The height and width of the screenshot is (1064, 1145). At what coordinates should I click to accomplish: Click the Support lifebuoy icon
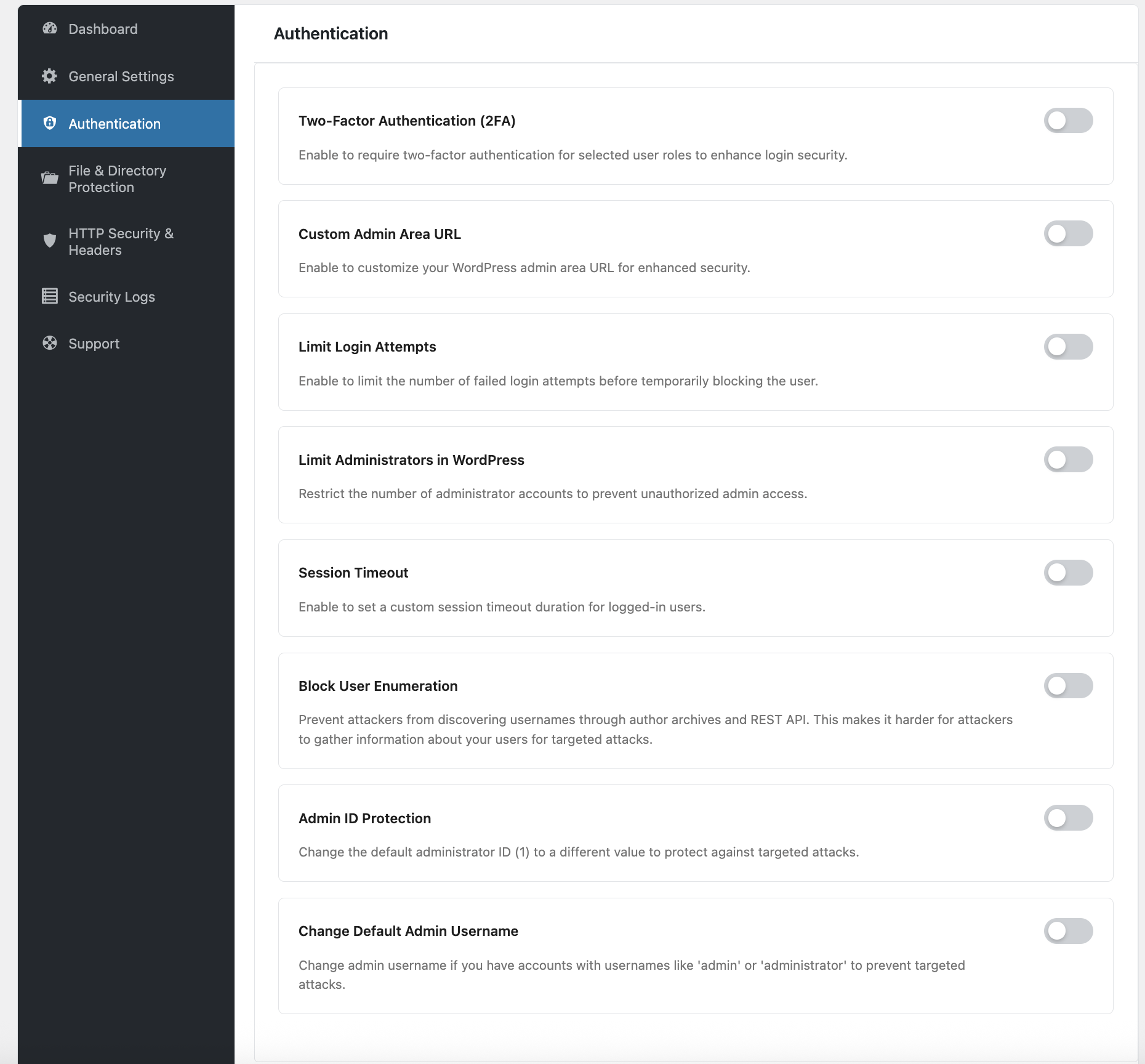pos(50,344)
